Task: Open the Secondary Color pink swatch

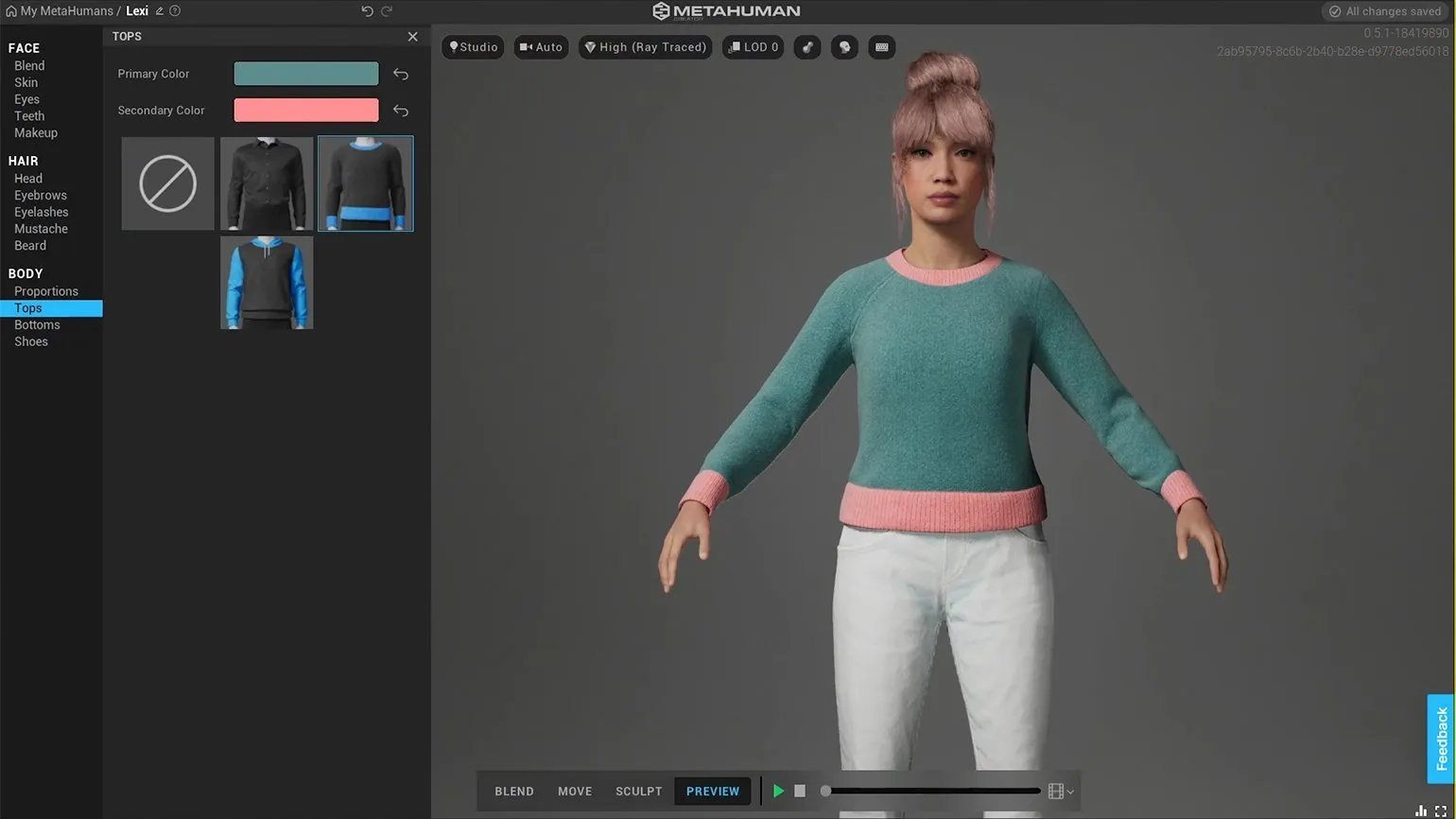Action: [305, 111]
